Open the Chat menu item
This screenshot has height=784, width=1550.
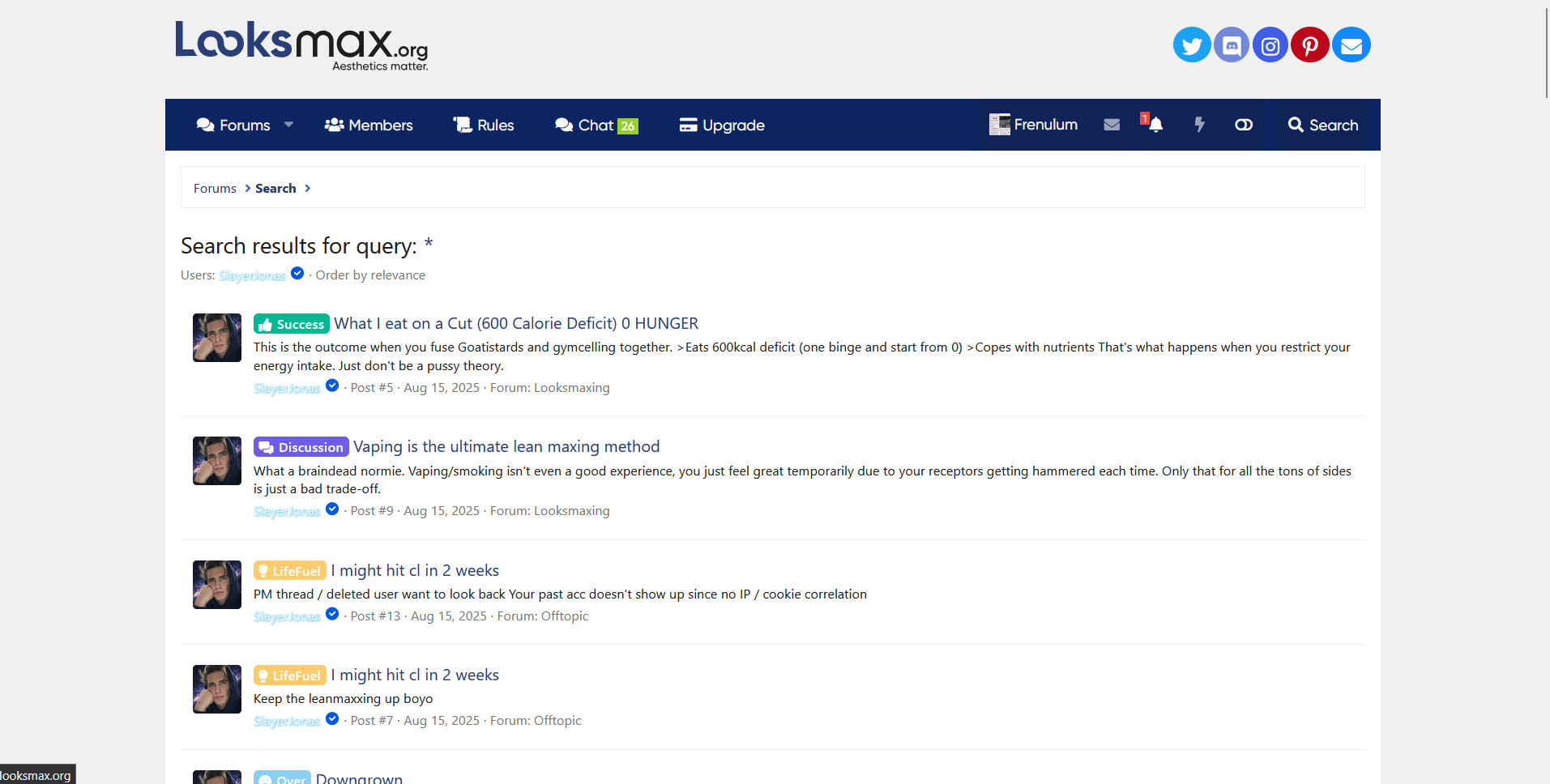click(x=596, y=126)
